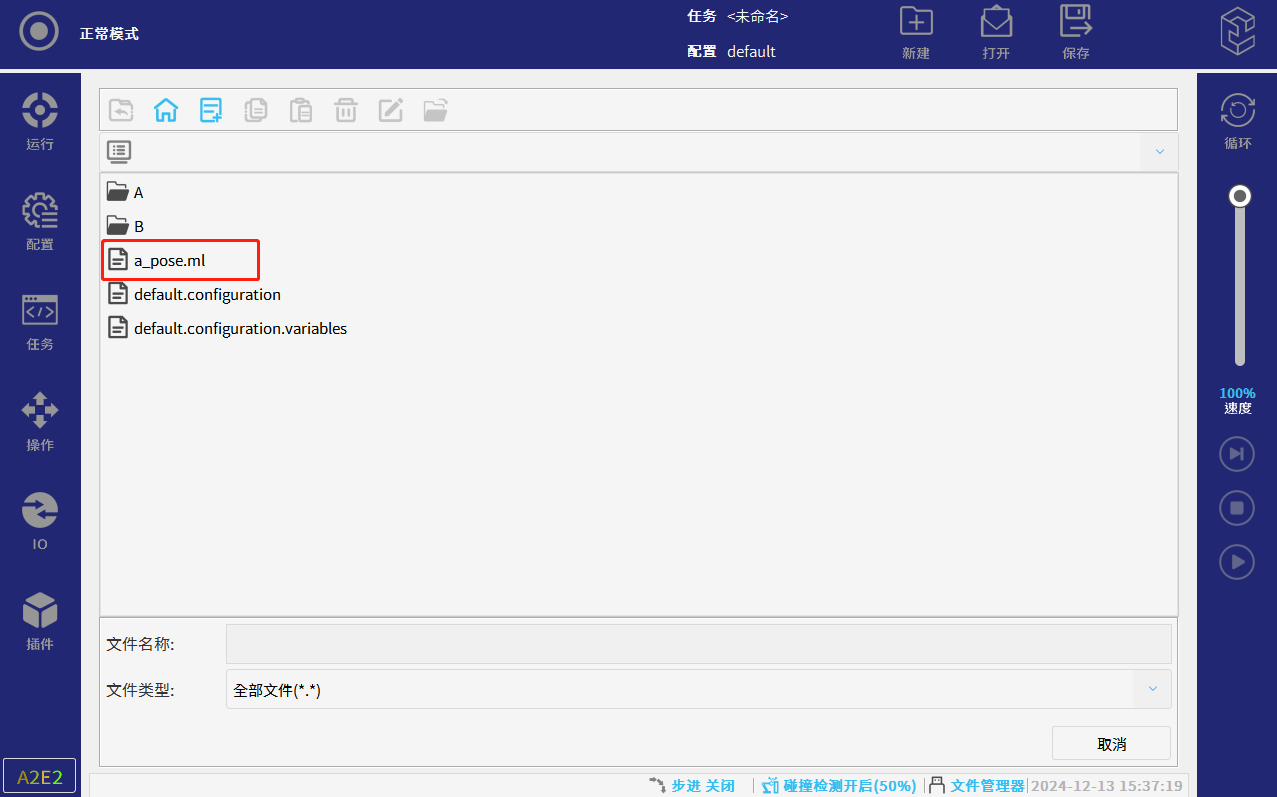Open the 插件 (Plugins) panel in sidebar
The height and width of the screenshot is (797, 1277).
40,621
